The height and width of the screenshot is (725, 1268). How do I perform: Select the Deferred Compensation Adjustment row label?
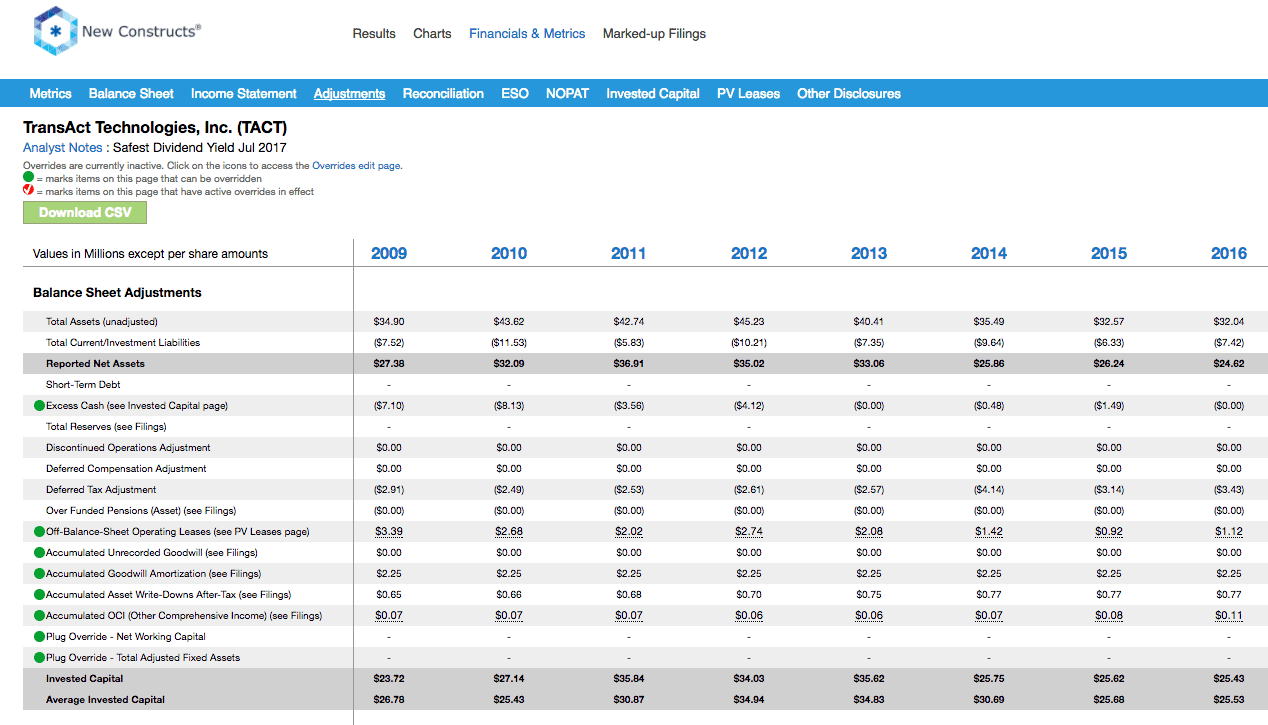tap(126, 469)
